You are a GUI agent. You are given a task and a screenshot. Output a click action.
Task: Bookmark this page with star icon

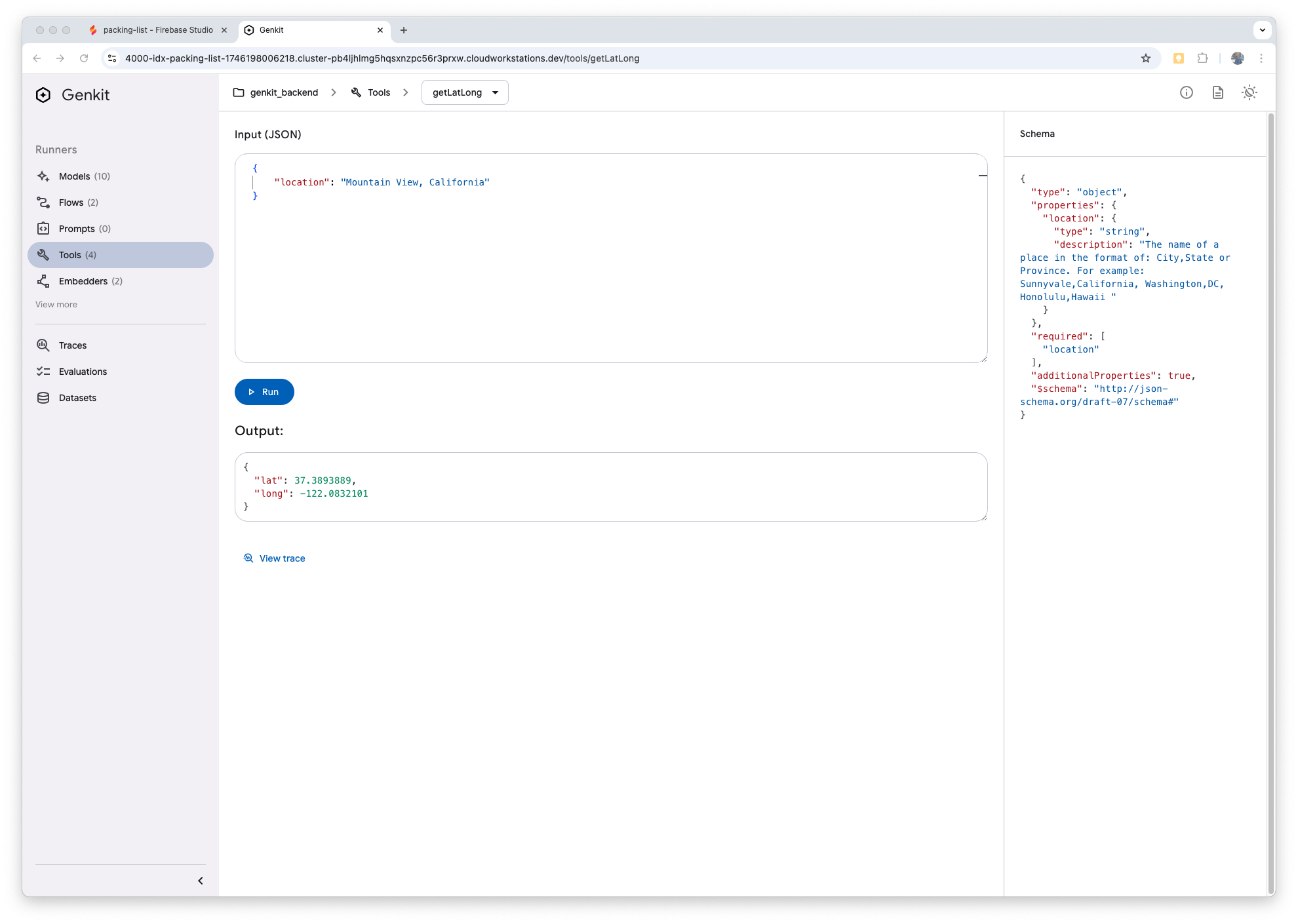point(1146,58)
